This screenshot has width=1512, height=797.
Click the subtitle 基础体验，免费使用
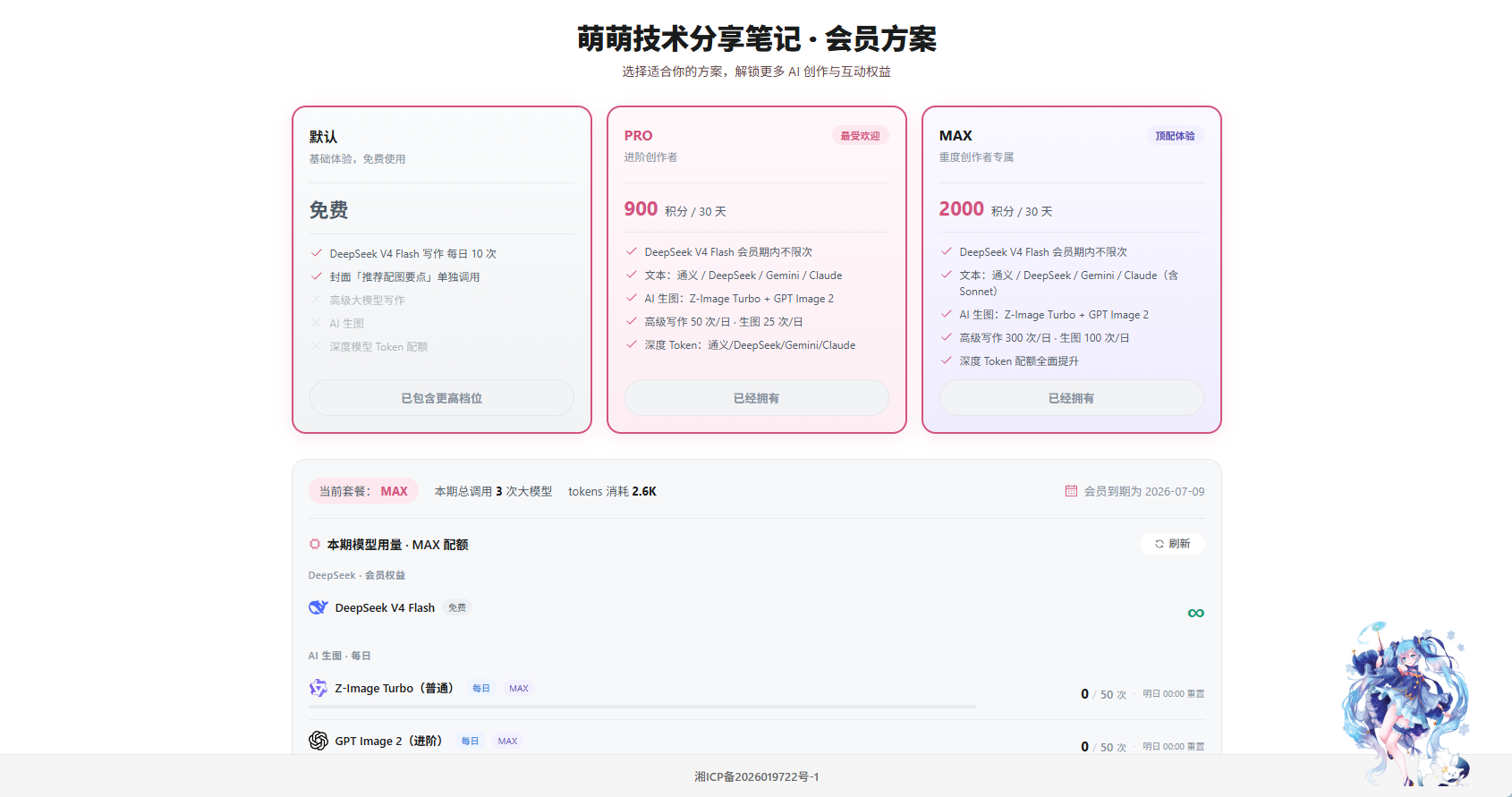[358, 159]
